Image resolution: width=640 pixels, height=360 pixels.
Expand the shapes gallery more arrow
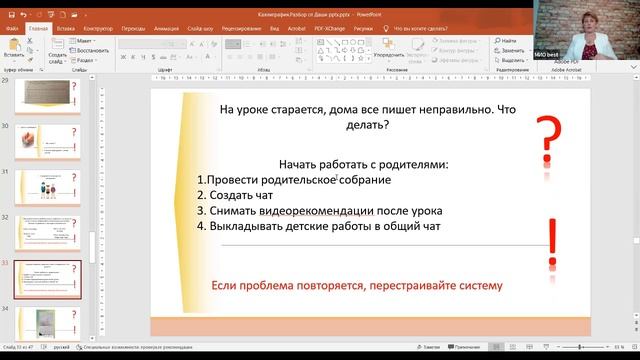point(369,59)
